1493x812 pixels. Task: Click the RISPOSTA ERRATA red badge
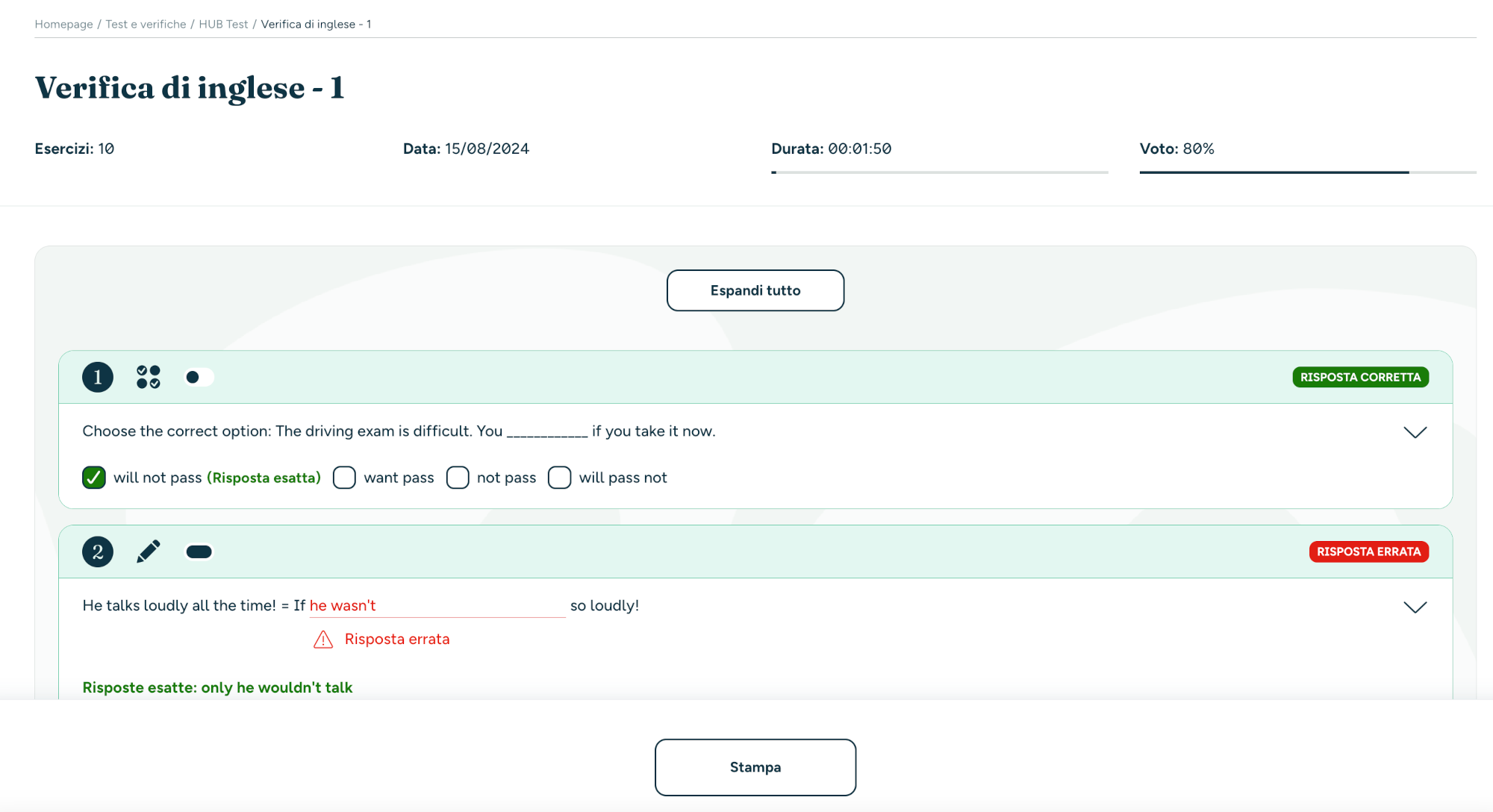tap(1368, 552)
